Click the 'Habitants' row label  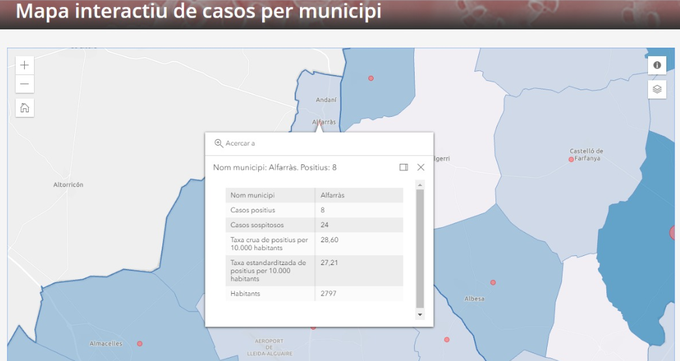click(x=245, y=293)
